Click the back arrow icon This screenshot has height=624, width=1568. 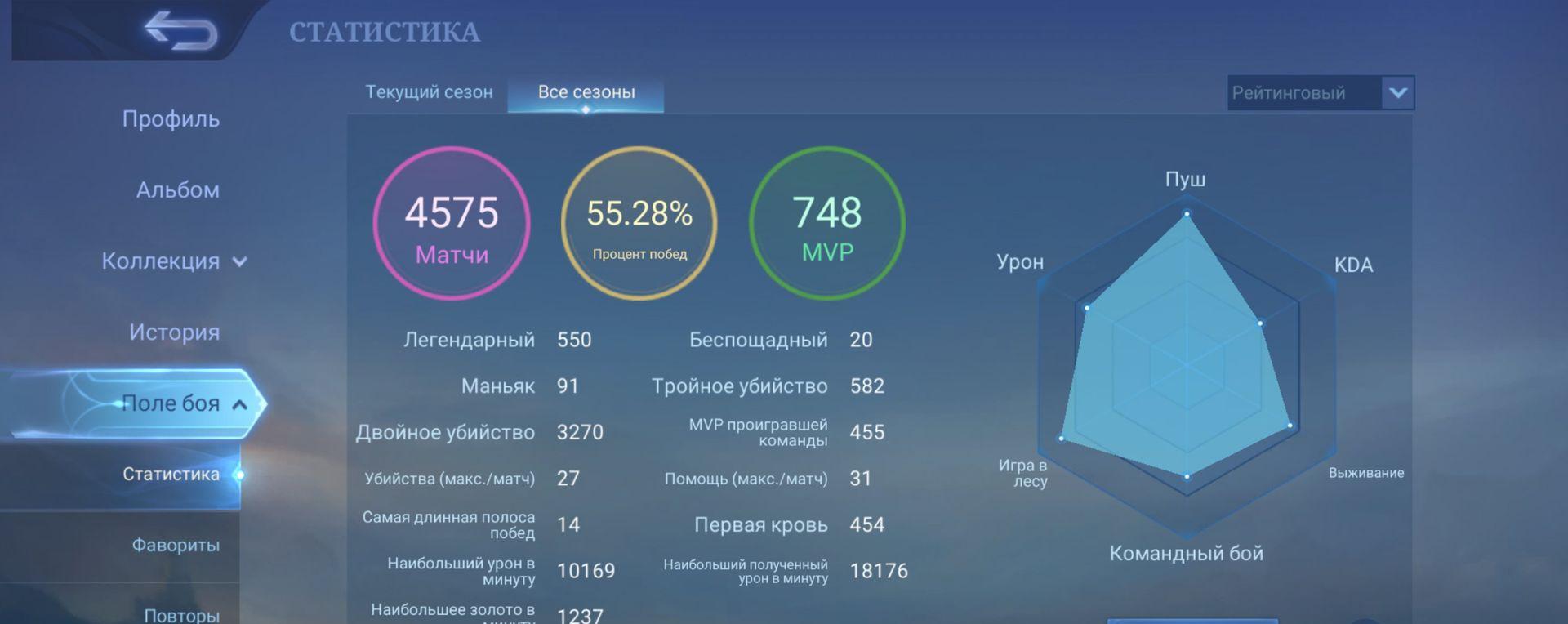tap(180, 30)
